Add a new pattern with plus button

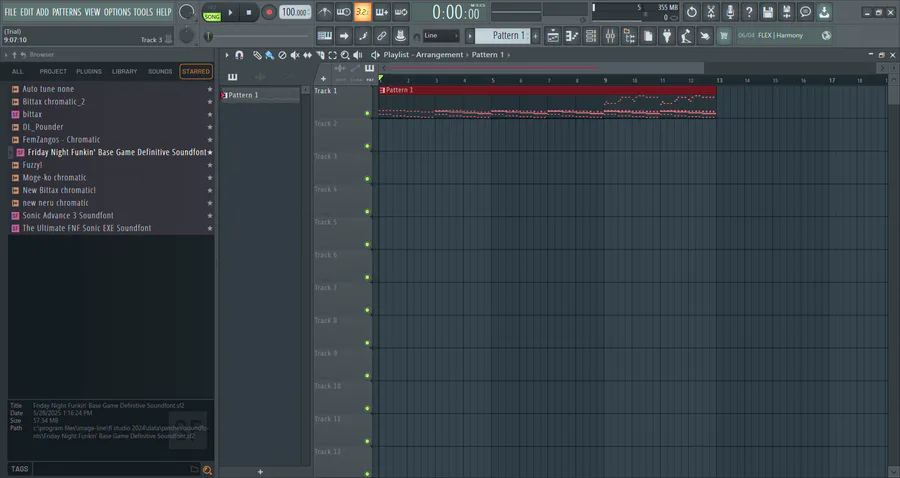click(x=536, y=36)
